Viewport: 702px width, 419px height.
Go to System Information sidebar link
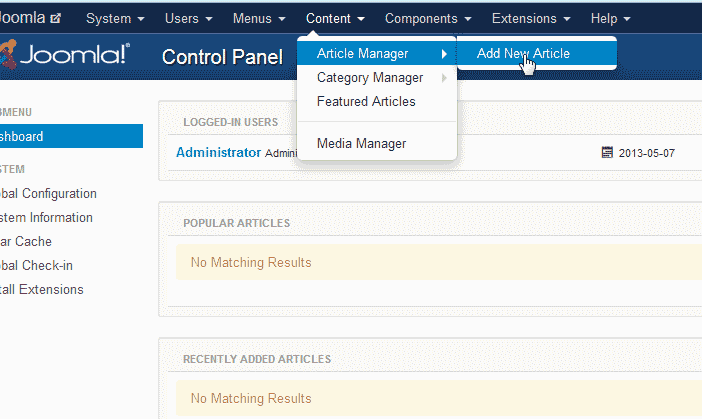tap(46, 217)
